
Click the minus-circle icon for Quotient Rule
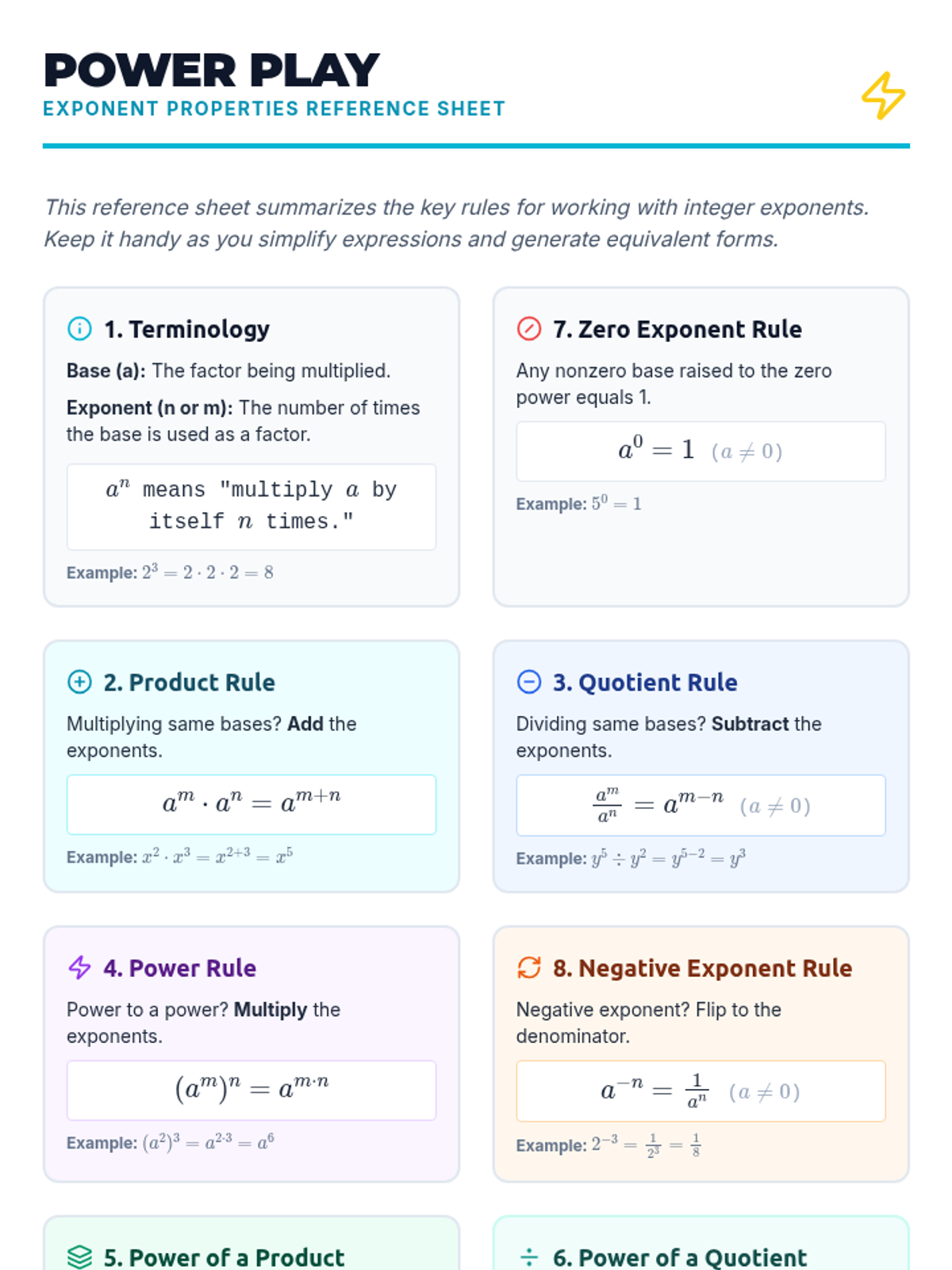529,682
